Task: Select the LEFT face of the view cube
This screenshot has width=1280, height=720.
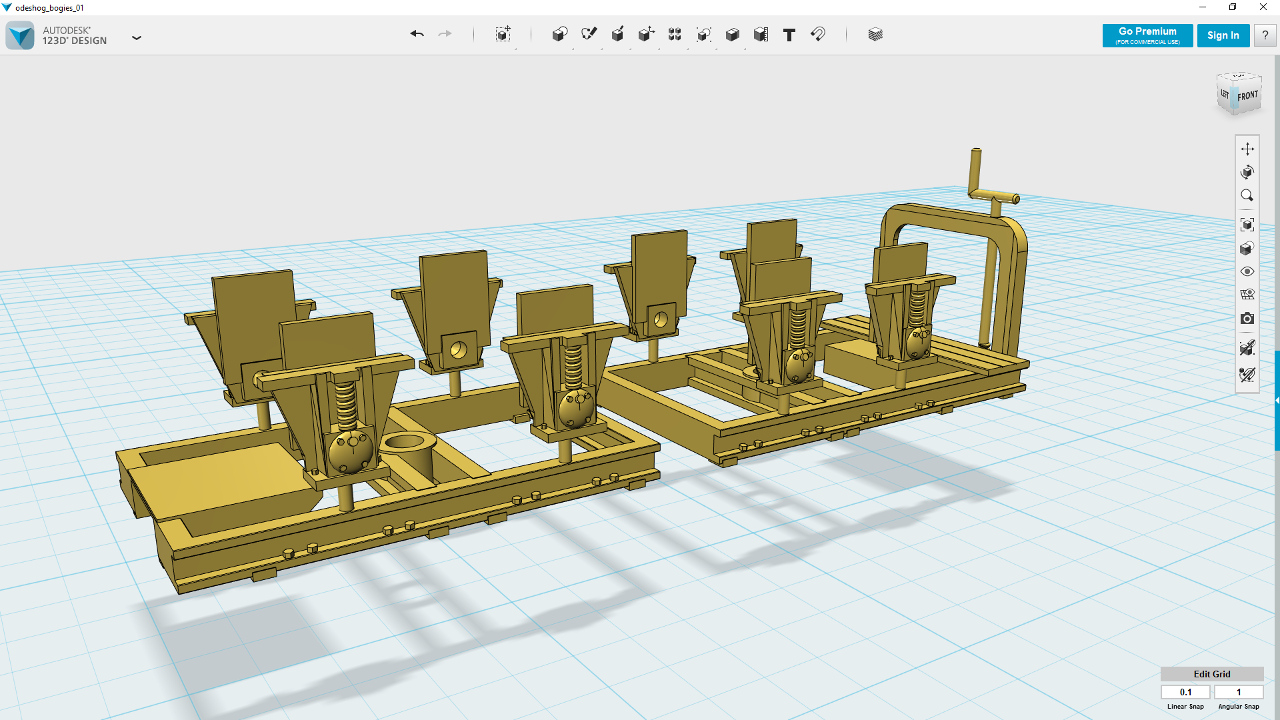Action: pyautogui.click(x=1225, y=92)
